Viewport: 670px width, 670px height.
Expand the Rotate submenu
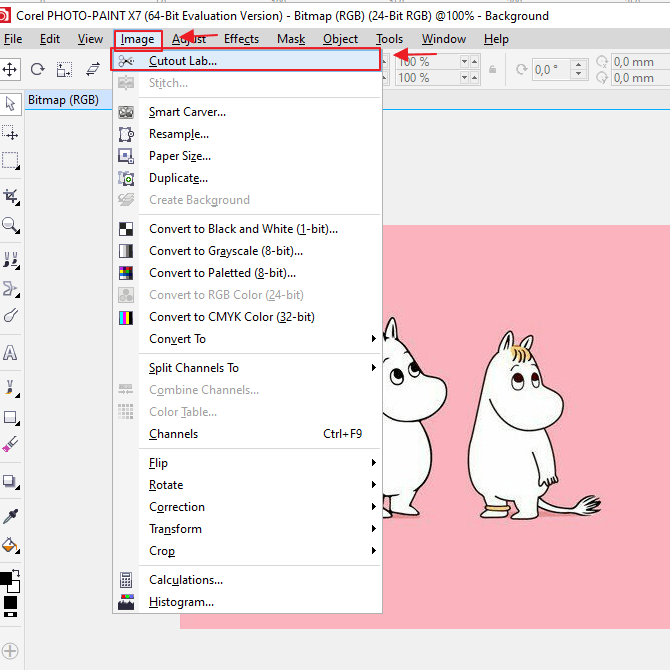(246, 485)
